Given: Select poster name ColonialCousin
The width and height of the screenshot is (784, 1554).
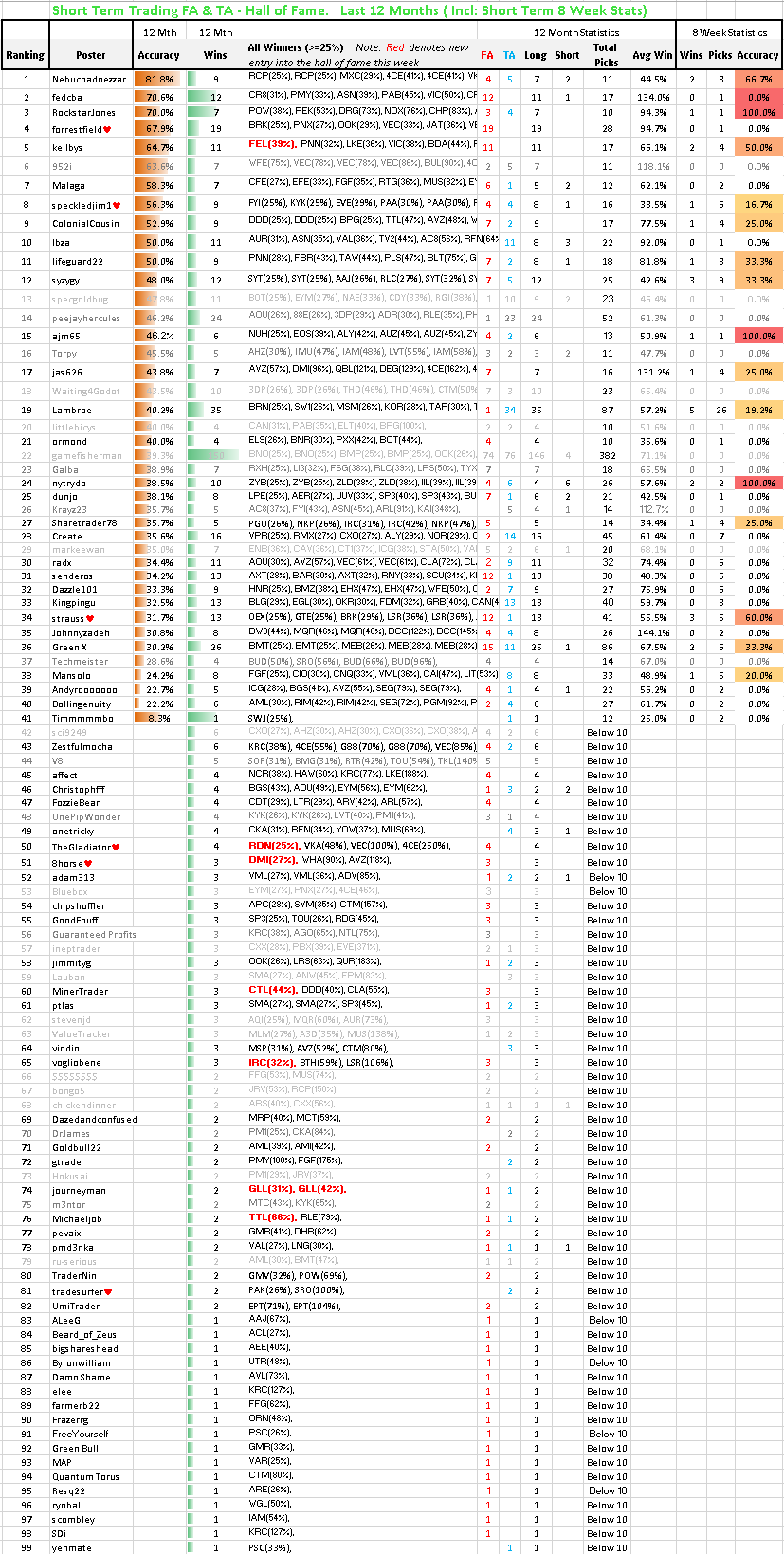Looking at the screenshot, I should coord(85,224).
